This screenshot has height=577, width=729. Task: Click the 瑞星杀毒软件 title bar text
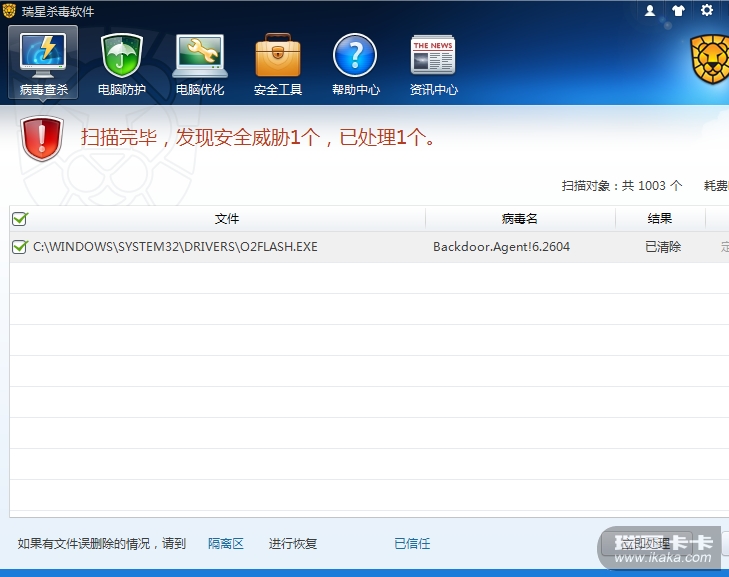(58, 11)
